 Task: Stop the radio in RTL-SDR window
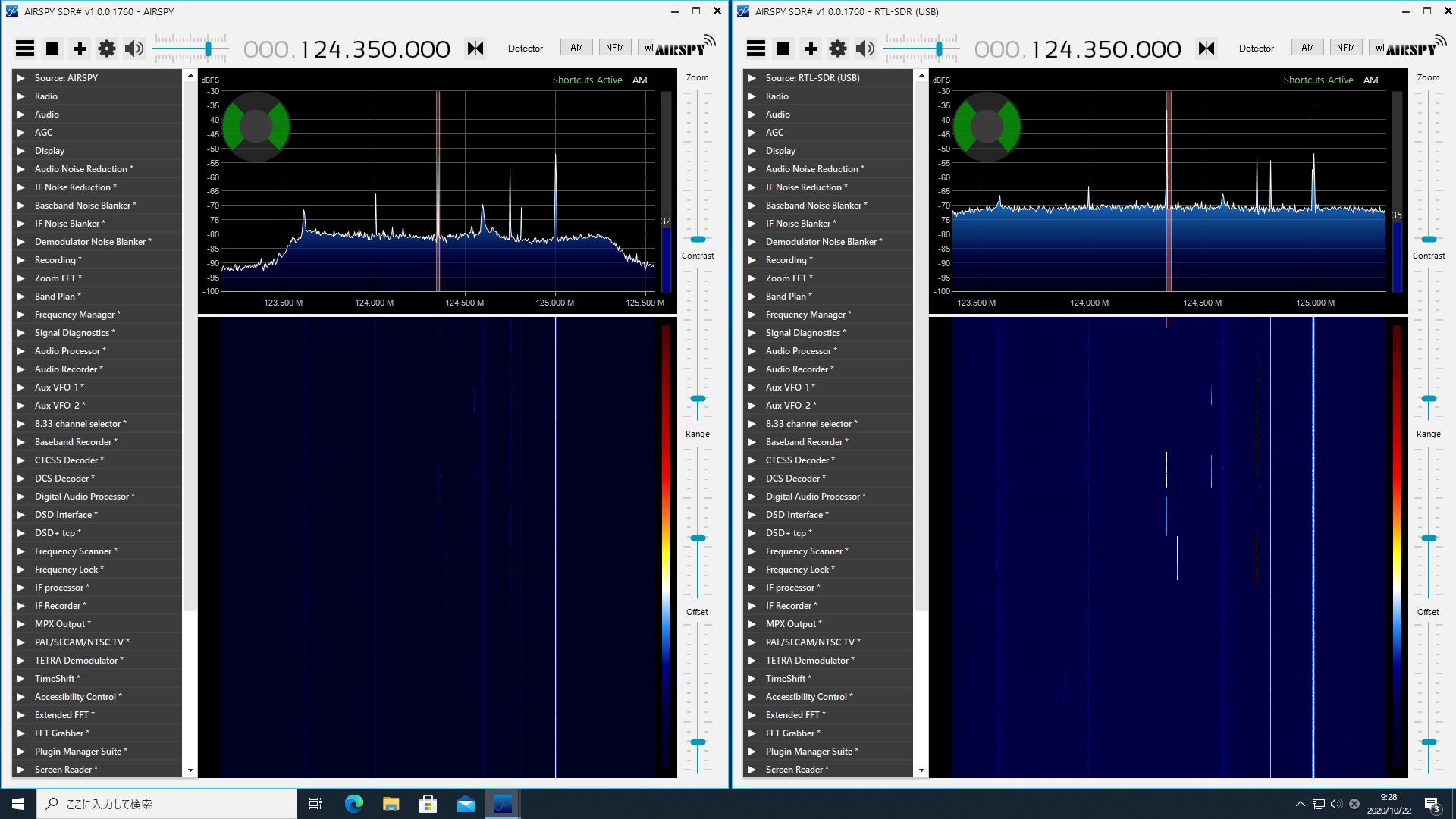(783, 49)
